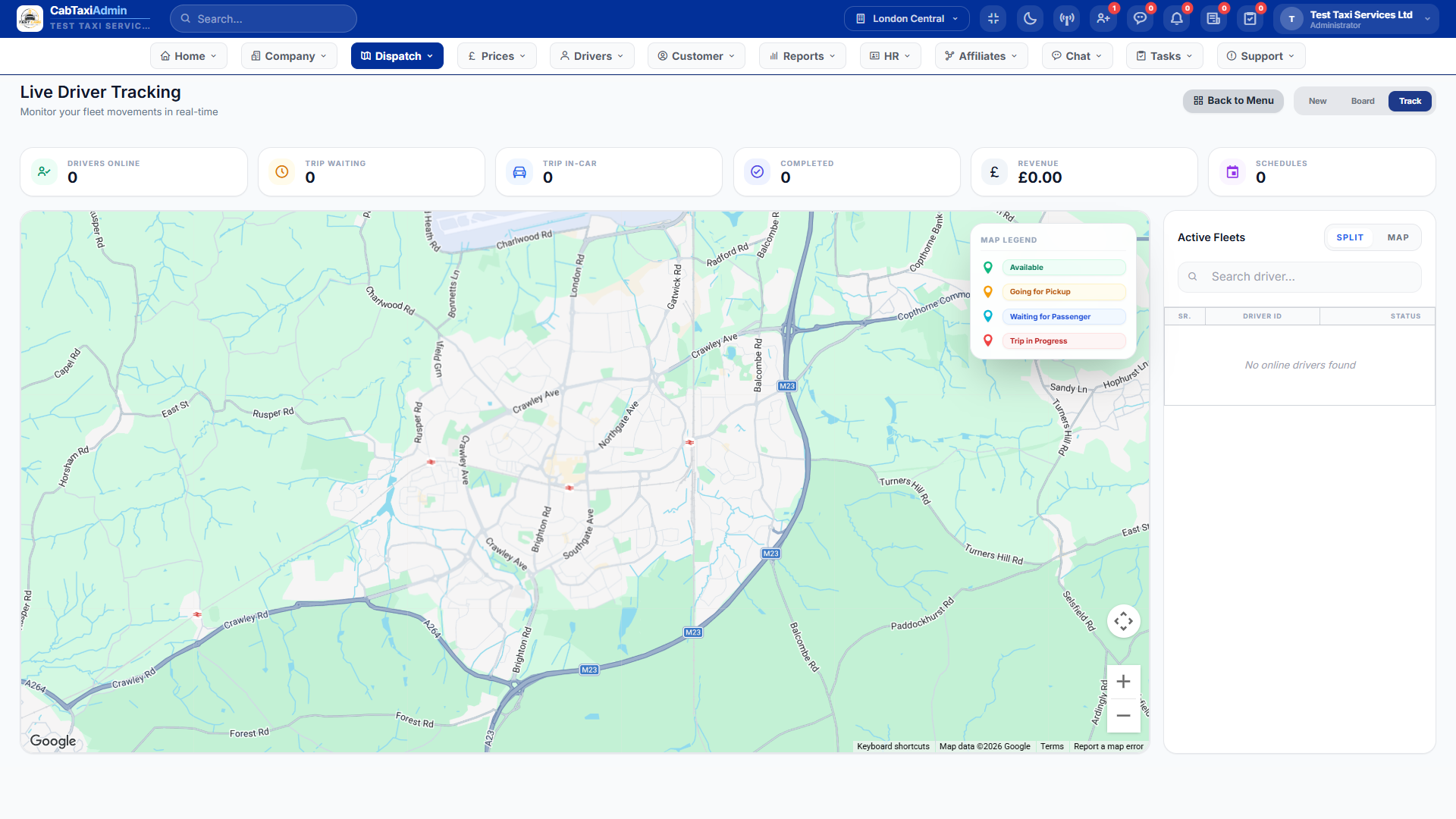Open the notifications bell icon
This screenshot has width=1456, height=819.
click(x=1177, y=18)
